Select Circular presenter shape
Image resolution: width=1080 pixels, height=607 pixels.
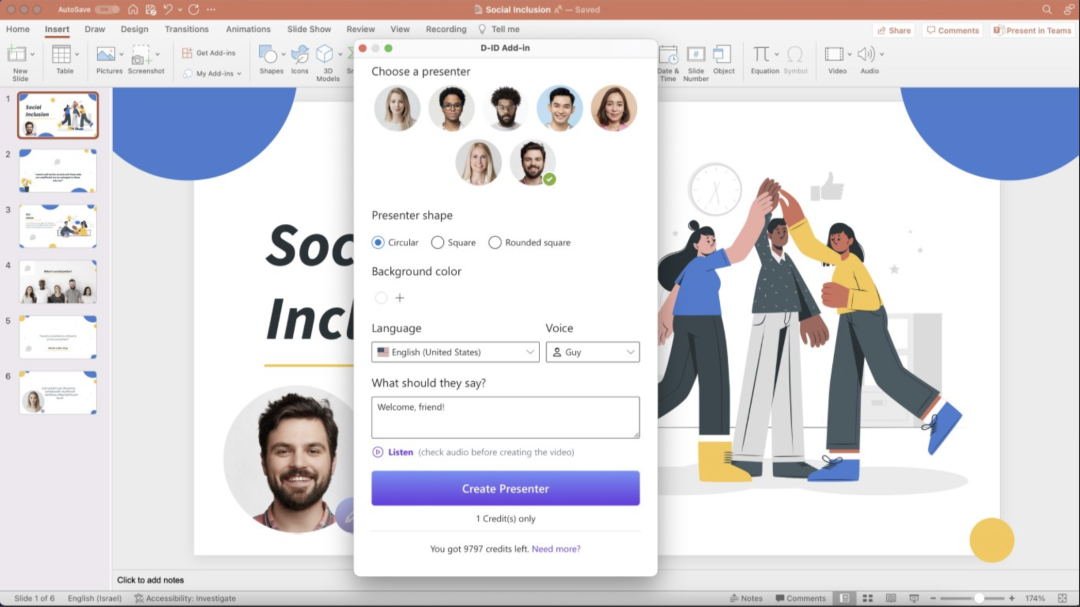(378, 243)
